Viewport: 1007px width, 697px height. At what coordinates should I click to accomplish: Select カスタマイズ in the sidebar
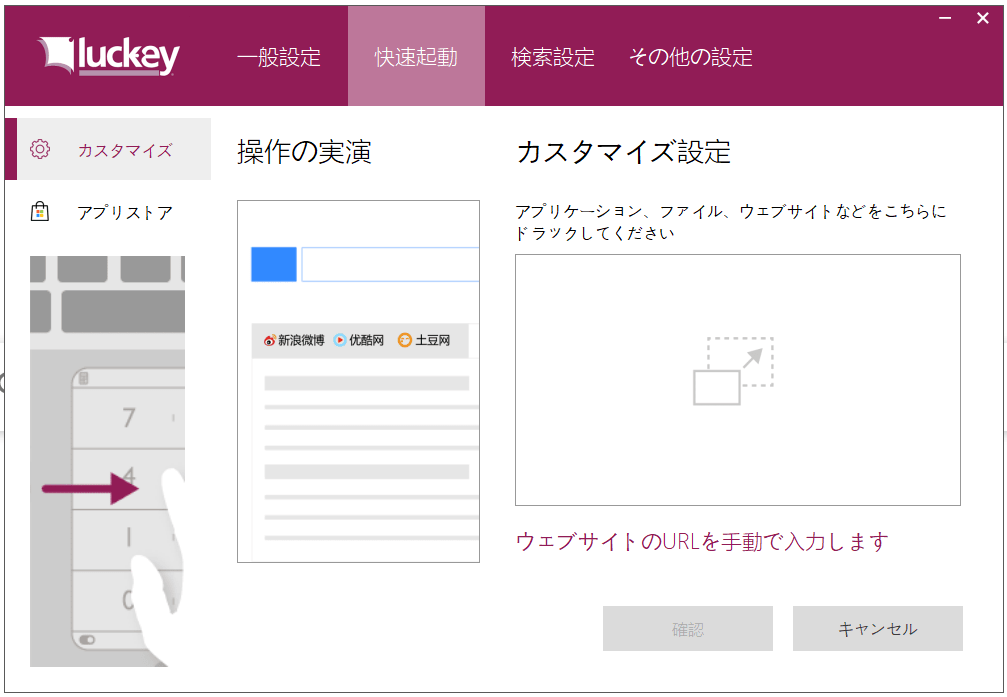[108, 149]
